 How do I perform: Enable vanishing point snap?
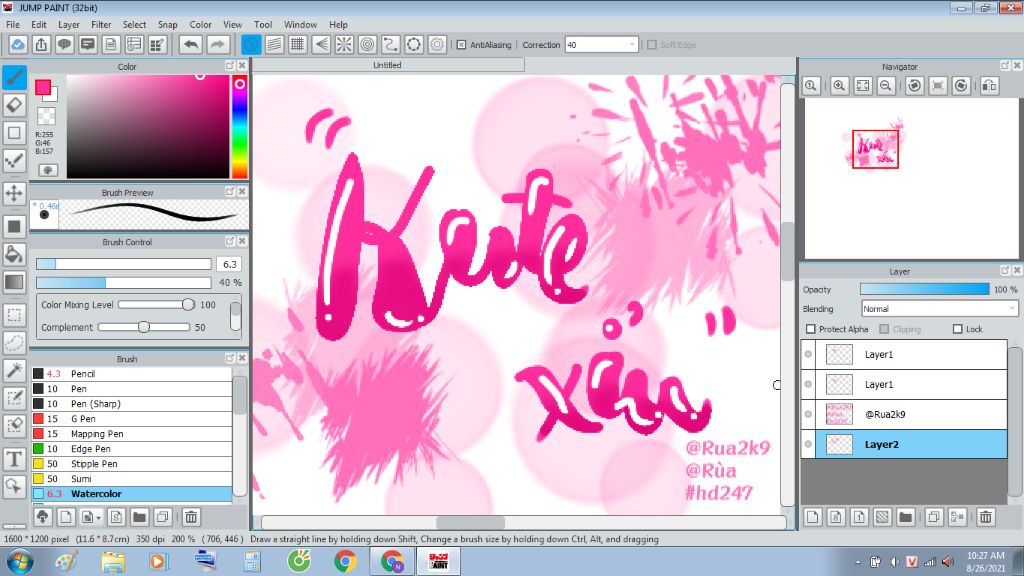321,44
